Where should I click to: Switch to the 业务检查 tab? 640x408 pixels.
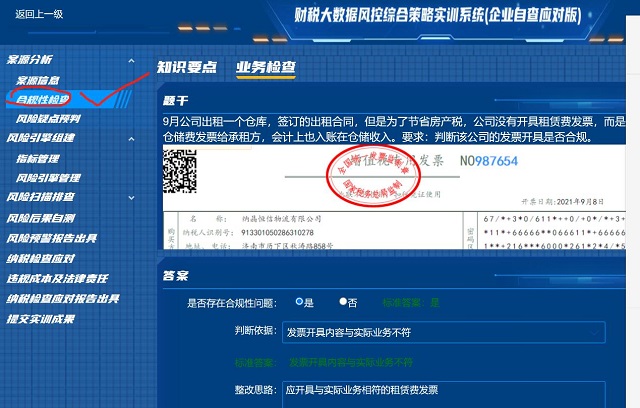pyautogui.click(x=265, y=68)
